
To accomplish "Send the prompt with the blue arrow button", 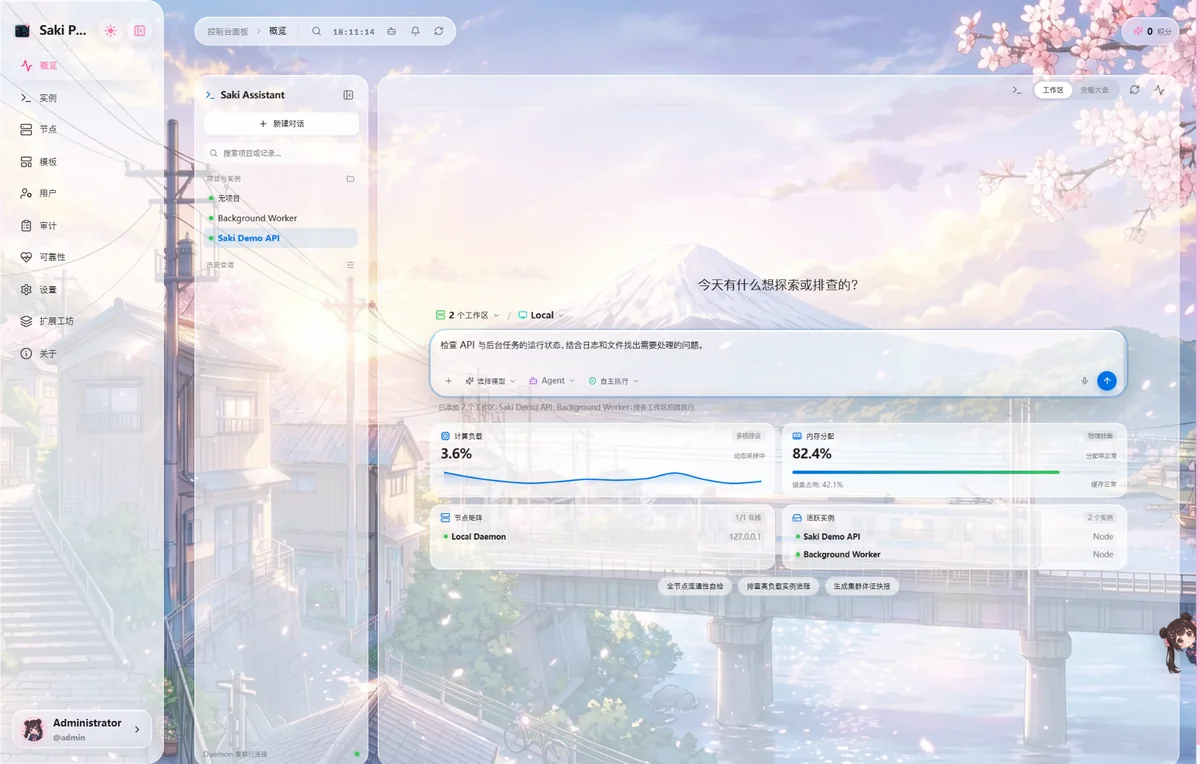I will pos(1106,381).
